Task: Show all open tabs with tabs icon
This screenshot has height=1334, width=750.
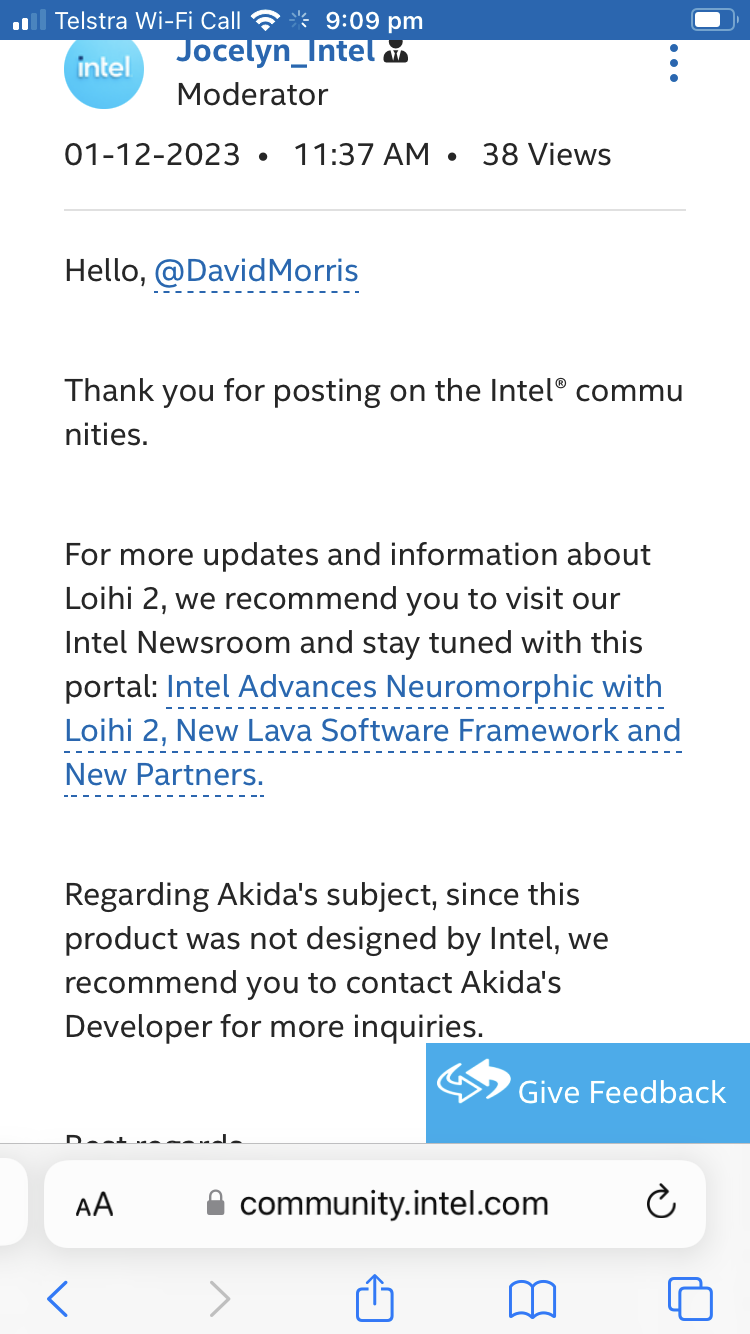Action: point(690,1299)
